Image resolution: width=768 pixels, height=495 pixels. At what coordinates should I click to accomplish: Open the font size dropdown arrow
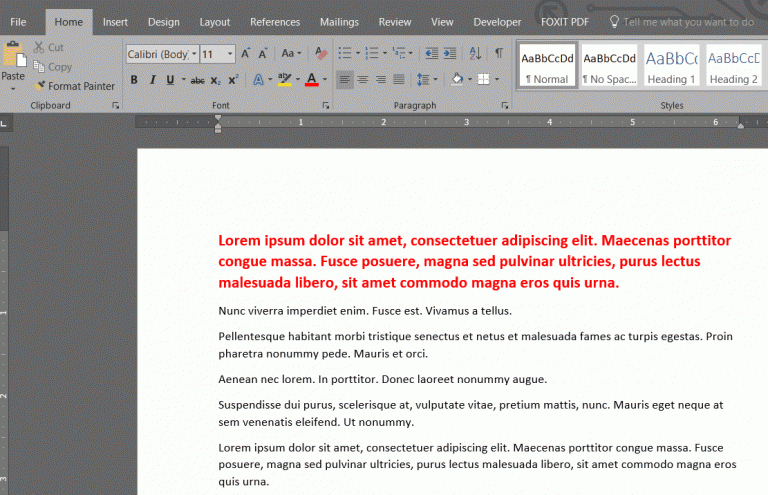tap(230, 54)
